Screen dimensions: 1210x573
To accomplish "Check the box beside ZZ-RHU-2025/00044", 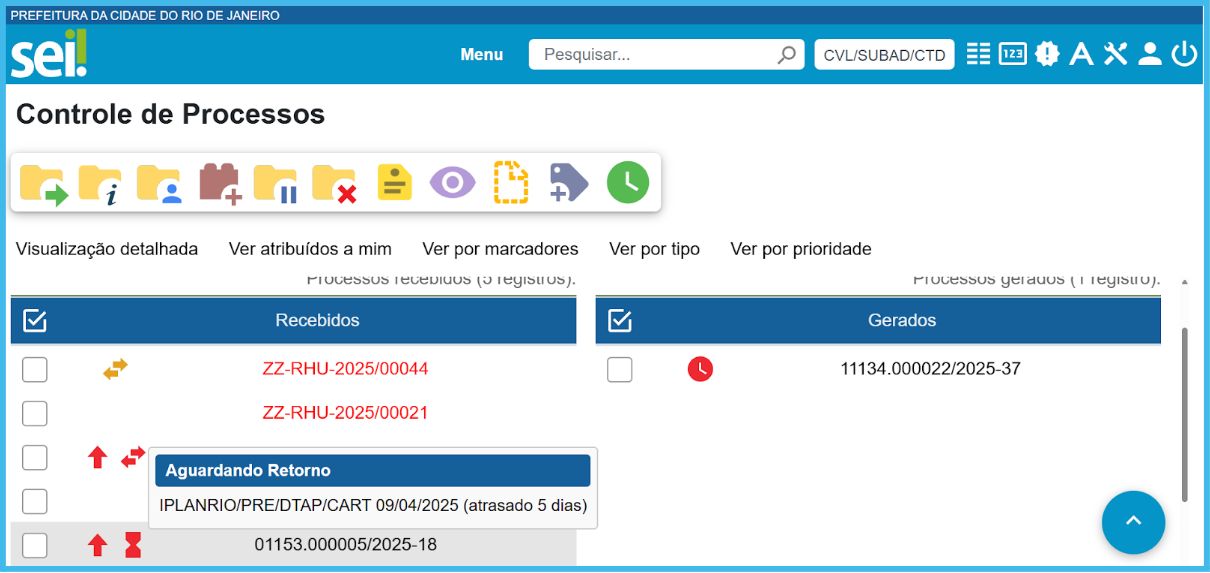I will click(x=35, y=369).
